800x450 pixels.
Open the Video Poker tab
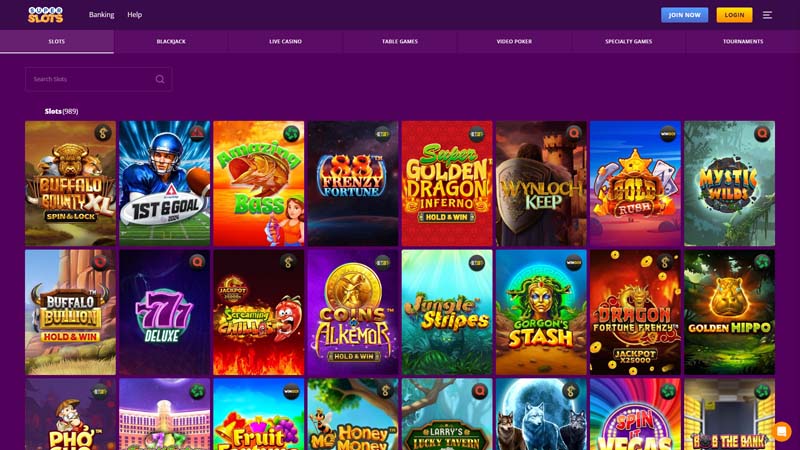pyautogui.click(x=514, y=41)
